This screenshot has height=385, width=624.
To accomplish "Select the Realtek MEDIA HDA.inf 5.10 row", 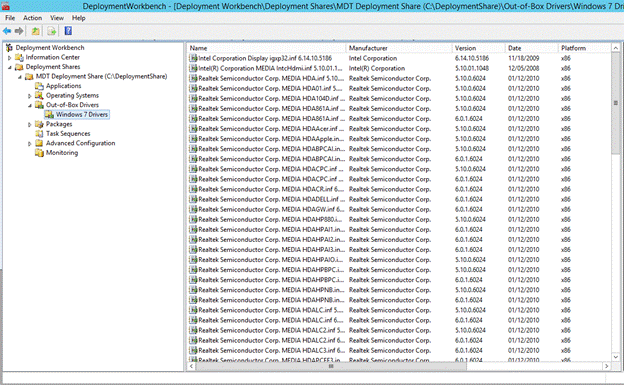I will pyautogui.click(x=399, y=78).
